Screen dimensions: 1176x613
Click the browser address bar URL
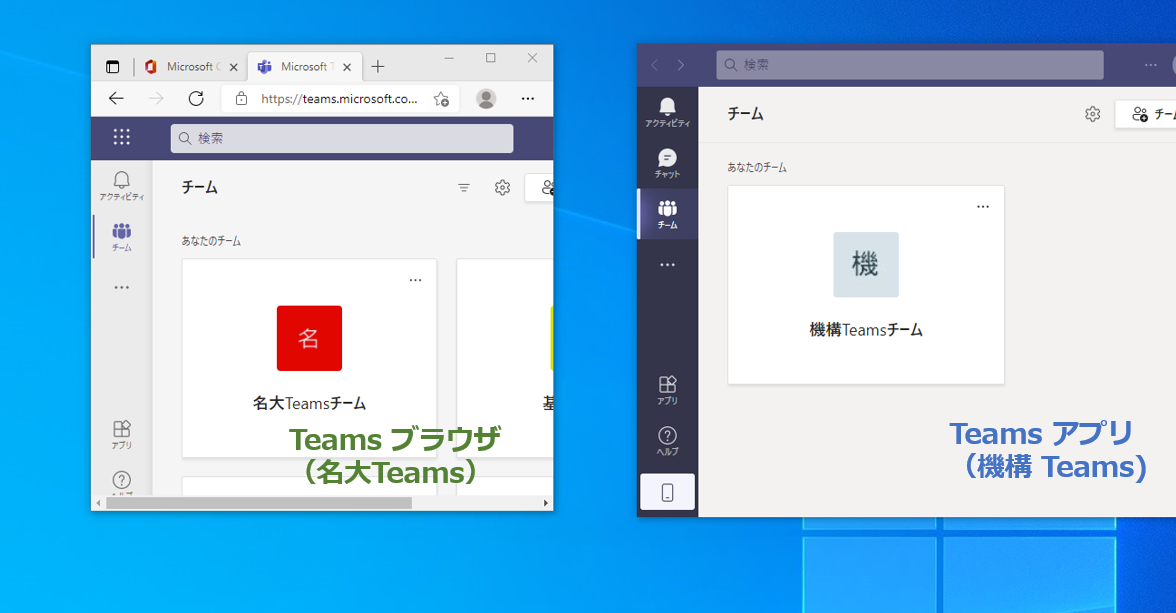click(x=338, y=98)
